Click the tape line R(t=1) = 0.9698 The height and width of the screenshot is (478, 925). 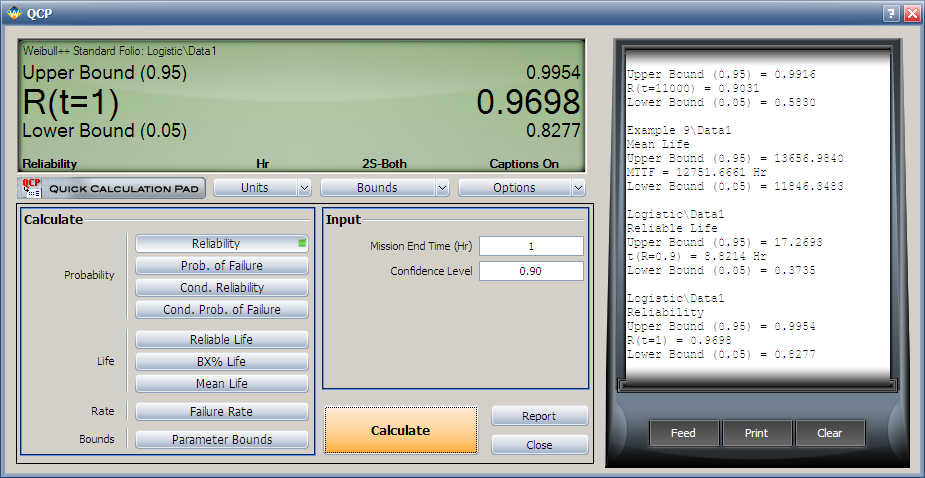coord(678,340)
